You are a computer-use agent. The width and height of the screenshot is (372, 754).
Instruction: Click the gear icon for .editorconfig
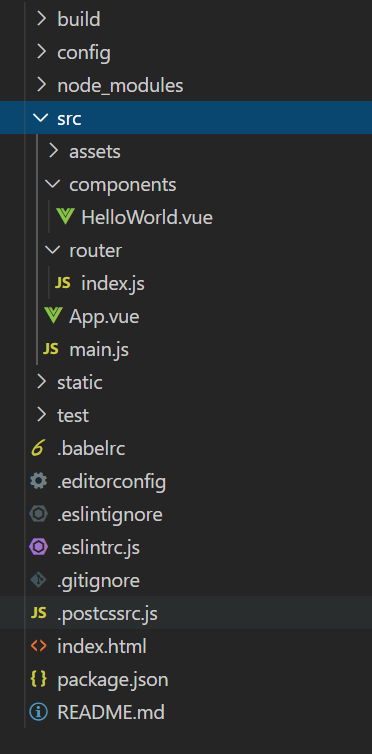(38, 481)
